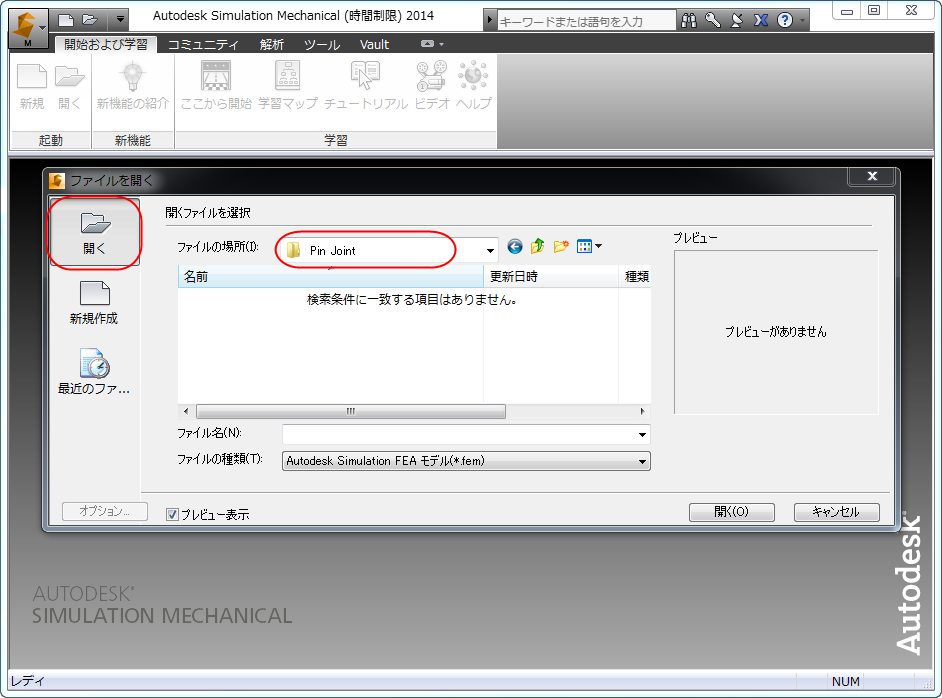942x698 pixels.
Task: Click the ビデオ ribbon icon
Action: tap(432, 87)
